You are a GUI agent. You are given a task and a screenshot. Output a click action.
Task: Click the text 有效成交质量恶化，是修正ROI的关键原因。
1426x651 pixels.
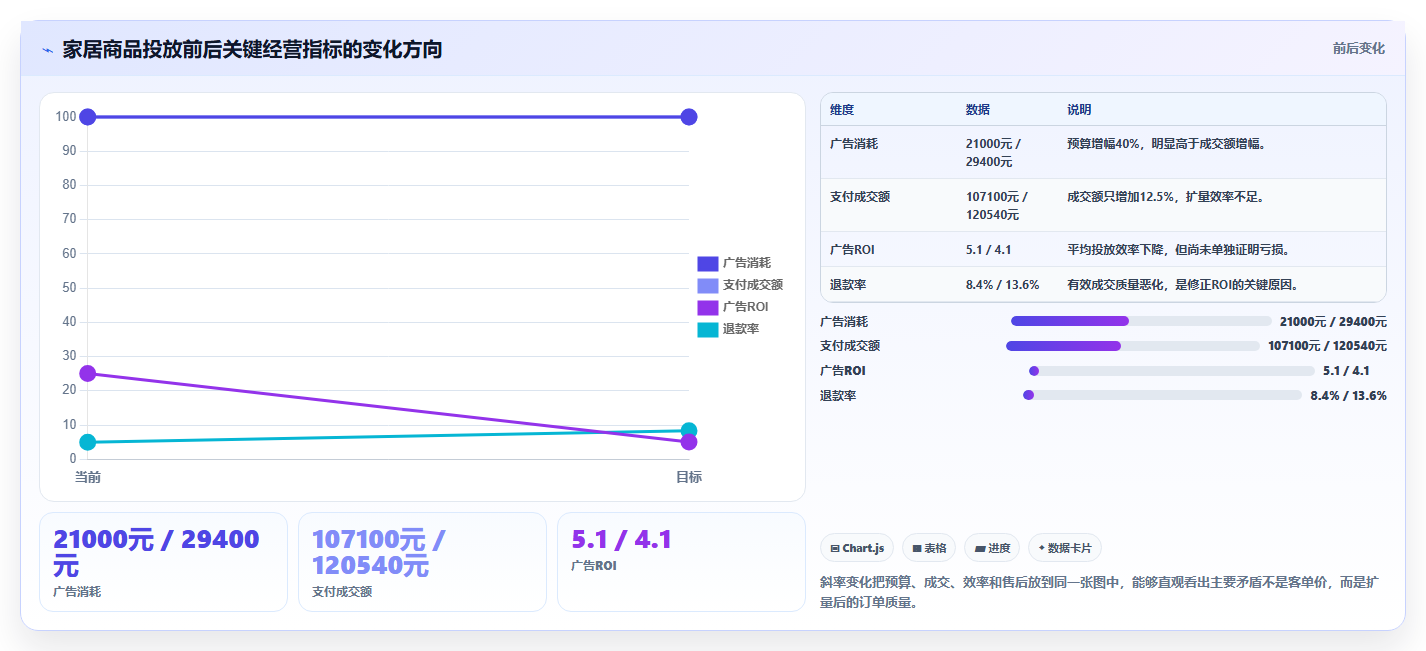(x=1185, y=285)
